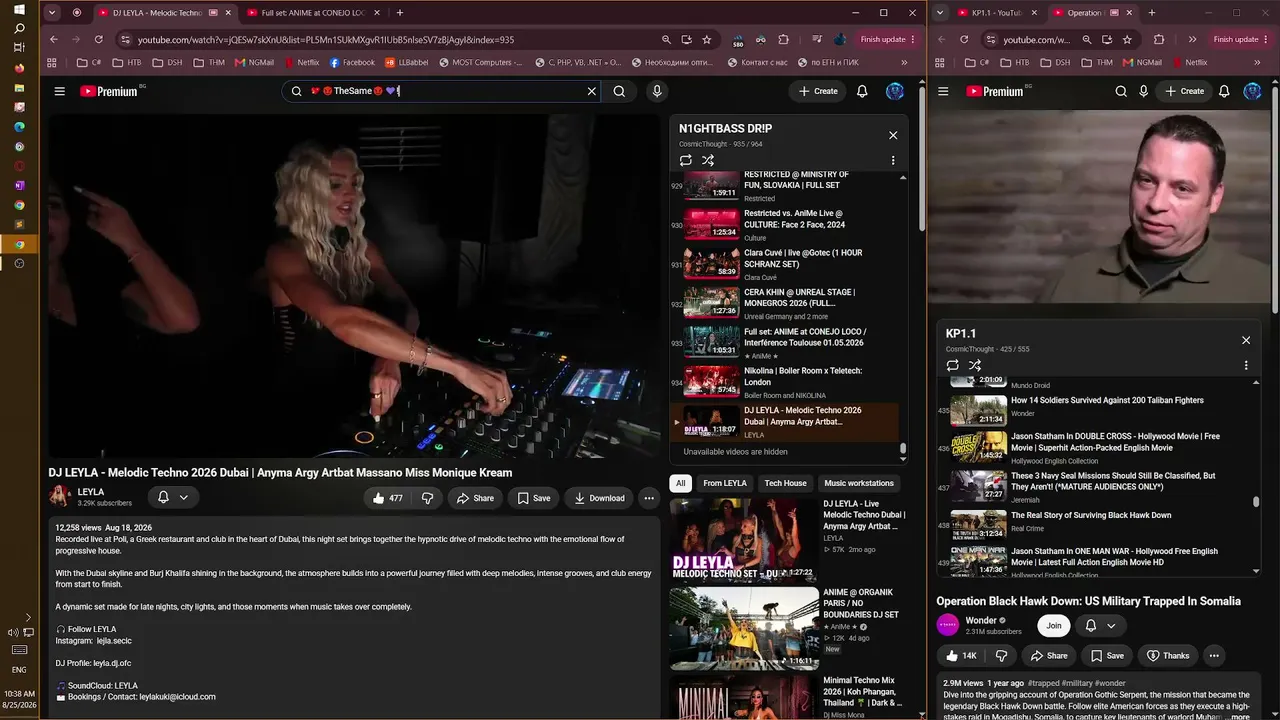Open more actions menu for DJ LEYLA video
Screen dimensions: 1280x720
coord(649,498)
